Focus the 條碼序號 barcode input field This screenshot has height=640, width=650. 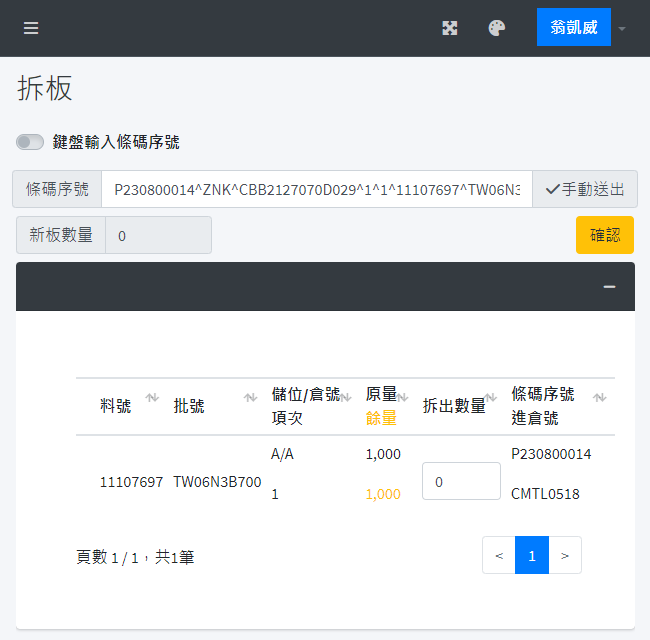click(x=317, y=189)
